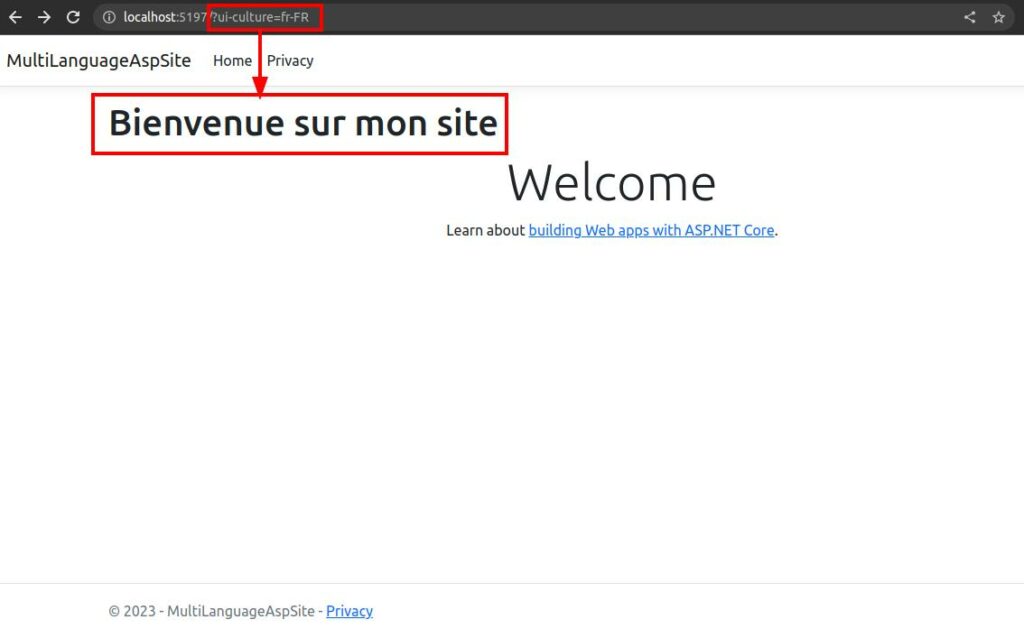Click the share icon in address bar
Viewport: 1024px width, 638px height.
click(x=969, y=17)
